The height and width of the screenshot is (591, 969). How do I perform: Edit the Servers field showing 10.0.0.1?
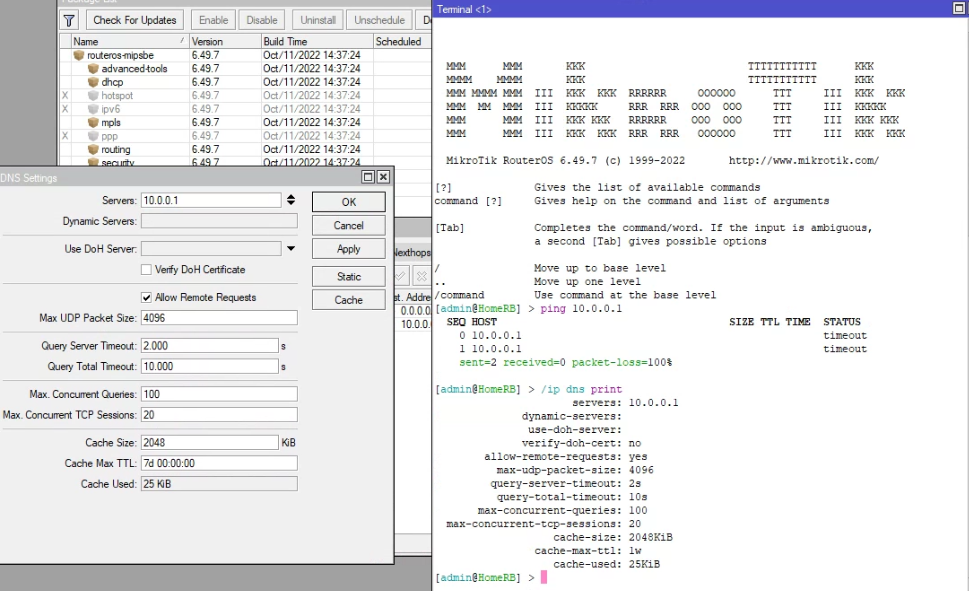point(211,200)
